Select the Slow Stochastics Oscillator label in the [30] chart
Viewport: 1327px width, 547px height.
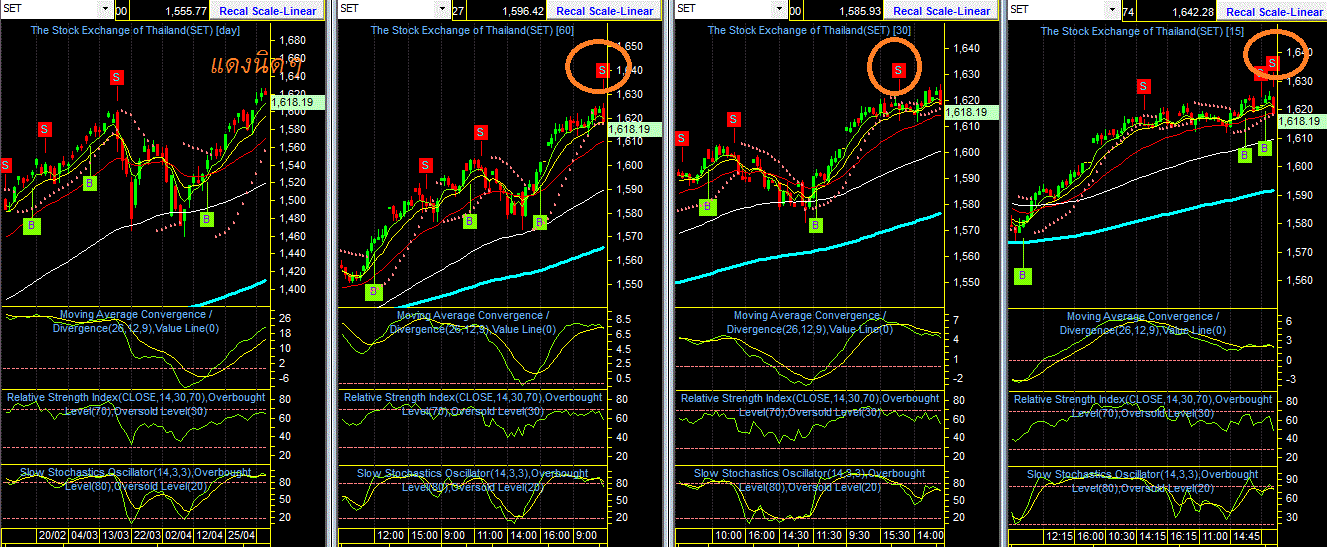811,480
